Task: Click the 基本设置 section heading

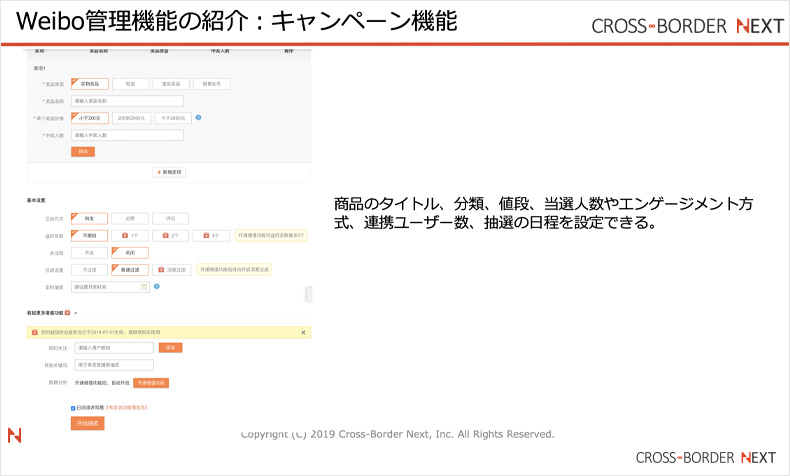Action: [x=36, y=200]
